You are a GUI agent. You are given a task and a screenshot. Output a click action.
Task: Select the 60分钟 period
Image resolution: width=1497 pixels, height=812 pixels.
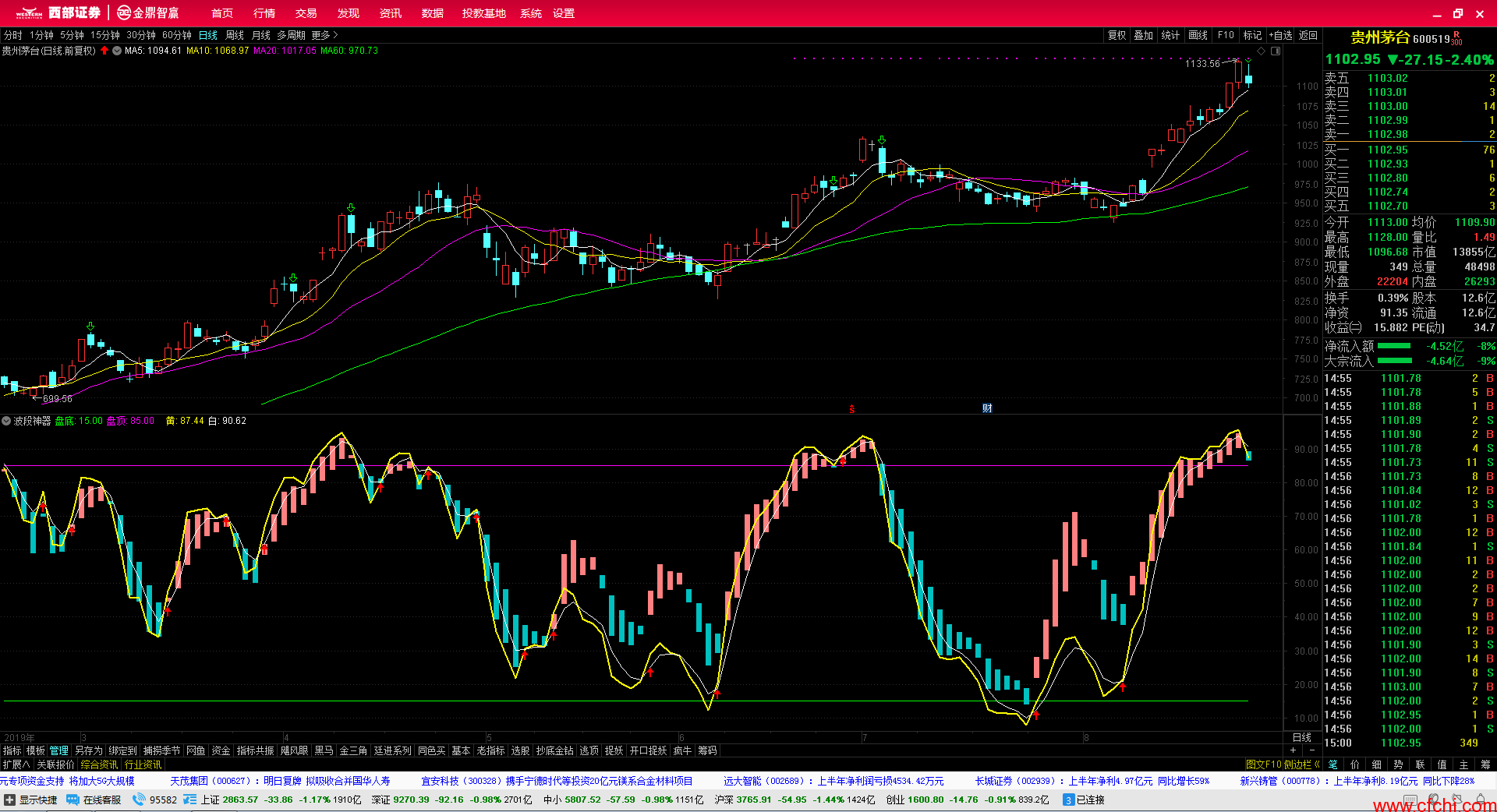pyautogui.click(x=177, y=35)
